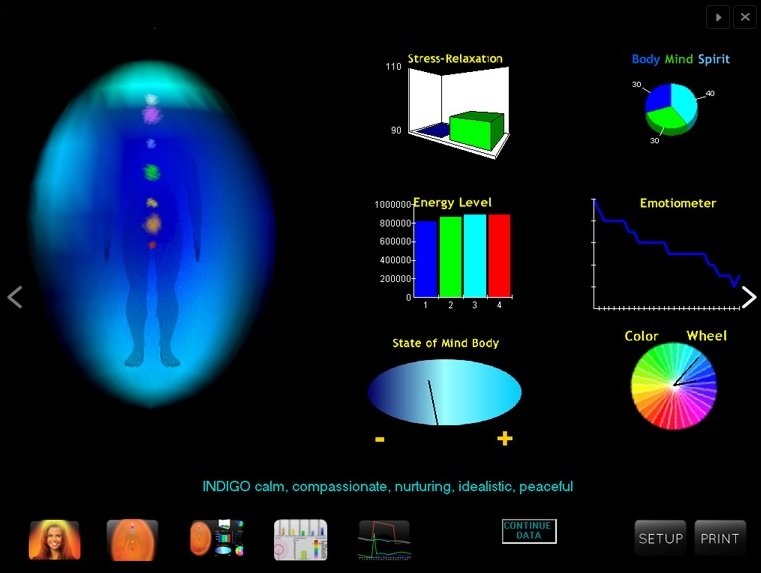
Task: Click the Emotiometer line graph
Action: tap(666, 254)
